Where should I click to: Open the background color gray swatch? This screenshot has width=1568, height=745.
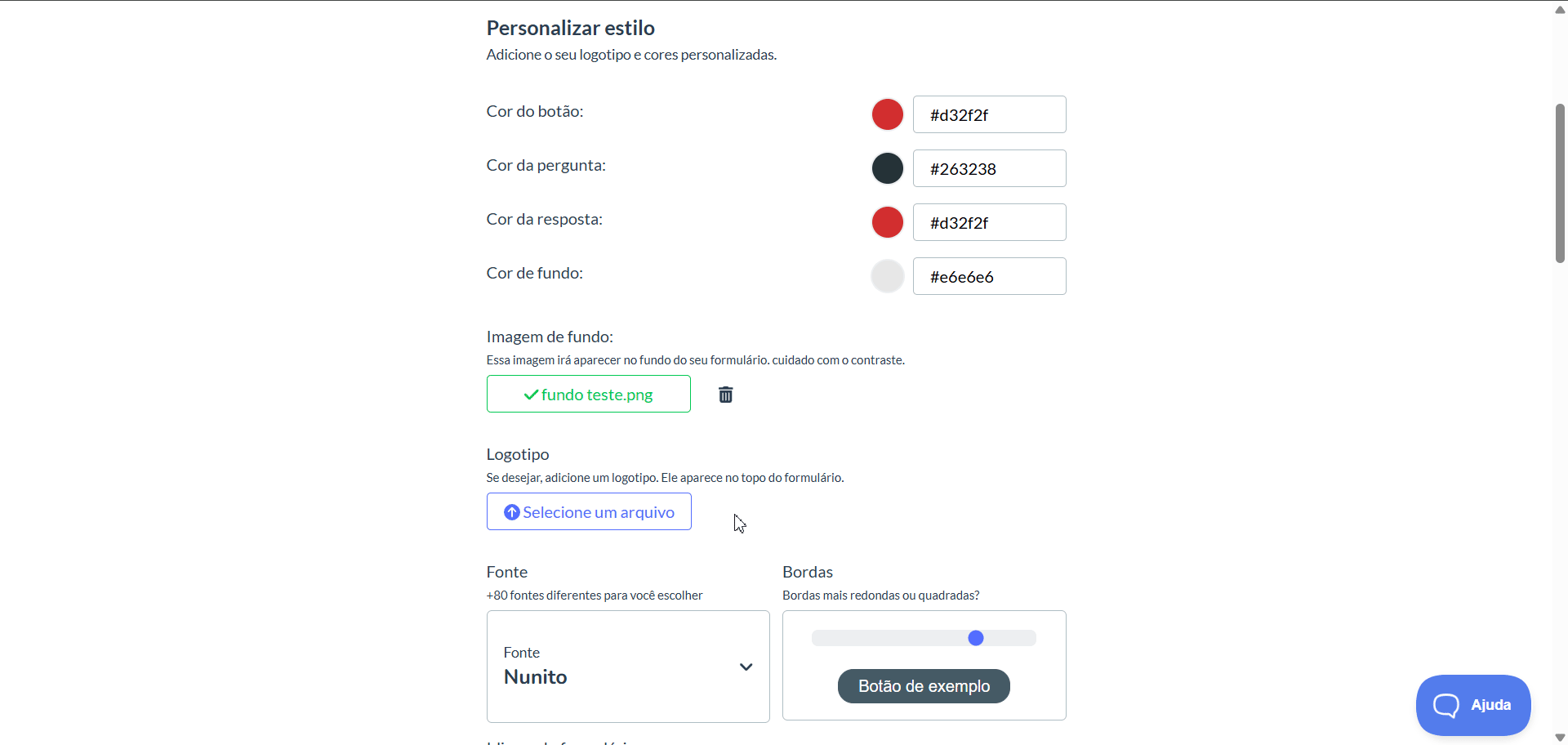887,276
